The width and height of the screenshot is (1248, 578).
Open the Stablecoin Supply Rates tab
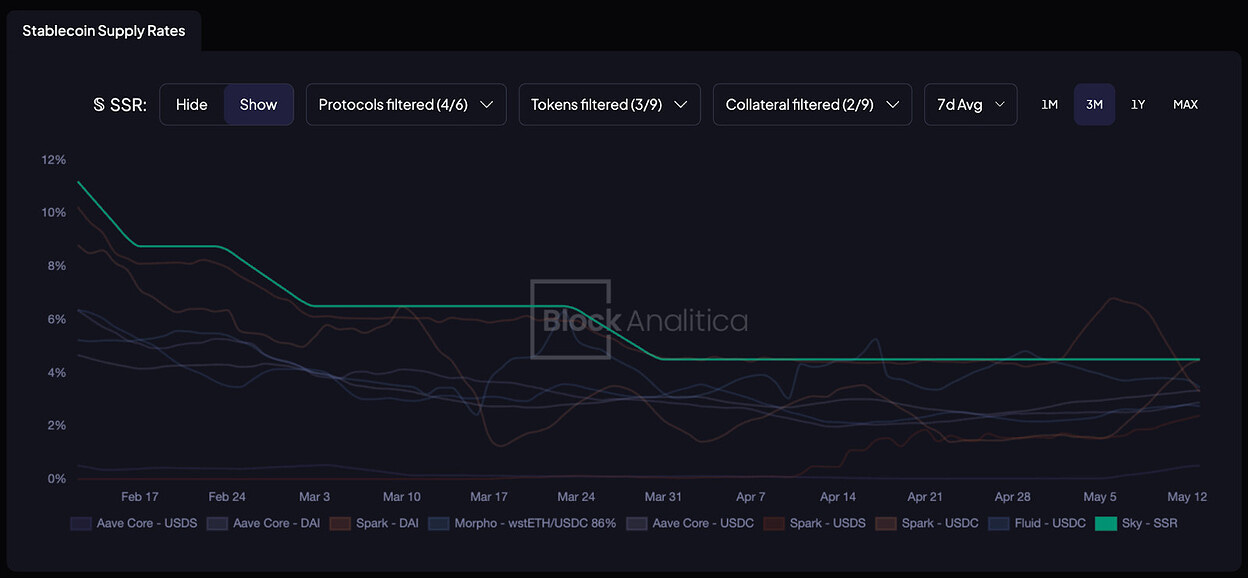[x=104, y=31]
